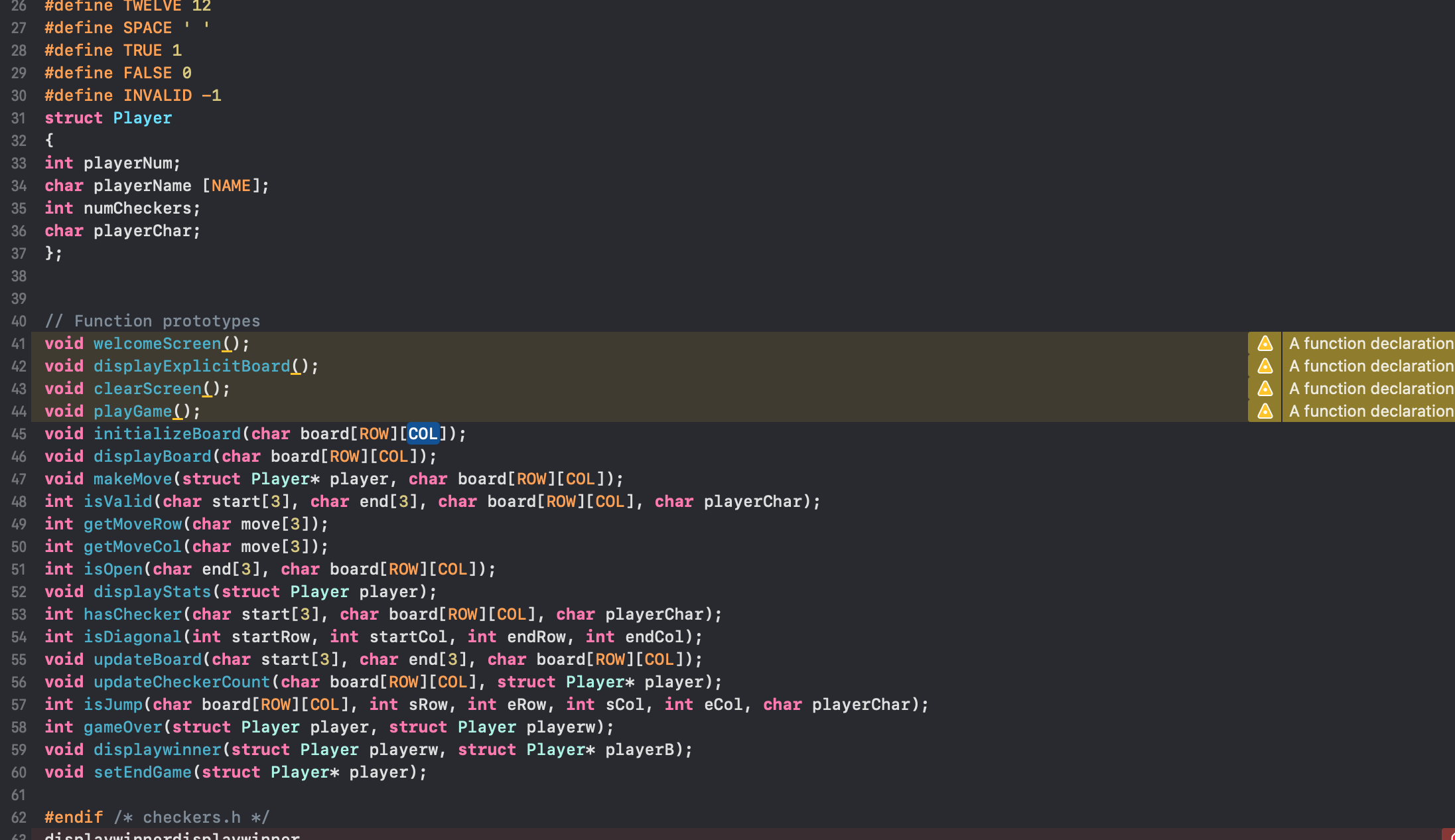Click the makeMove function prototype
This screenshot has height=840, width=1455.
(x=131, y=478)
